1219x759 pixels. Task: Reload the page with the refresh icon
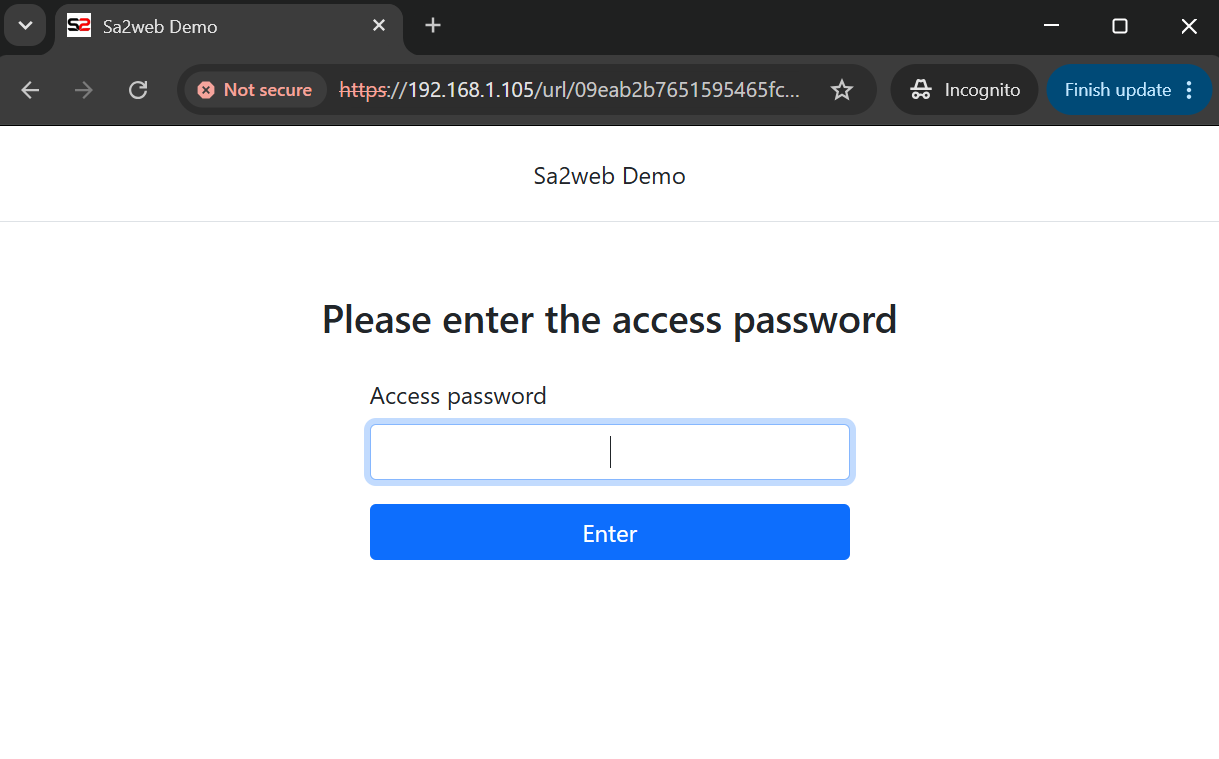tap(138, 90)
